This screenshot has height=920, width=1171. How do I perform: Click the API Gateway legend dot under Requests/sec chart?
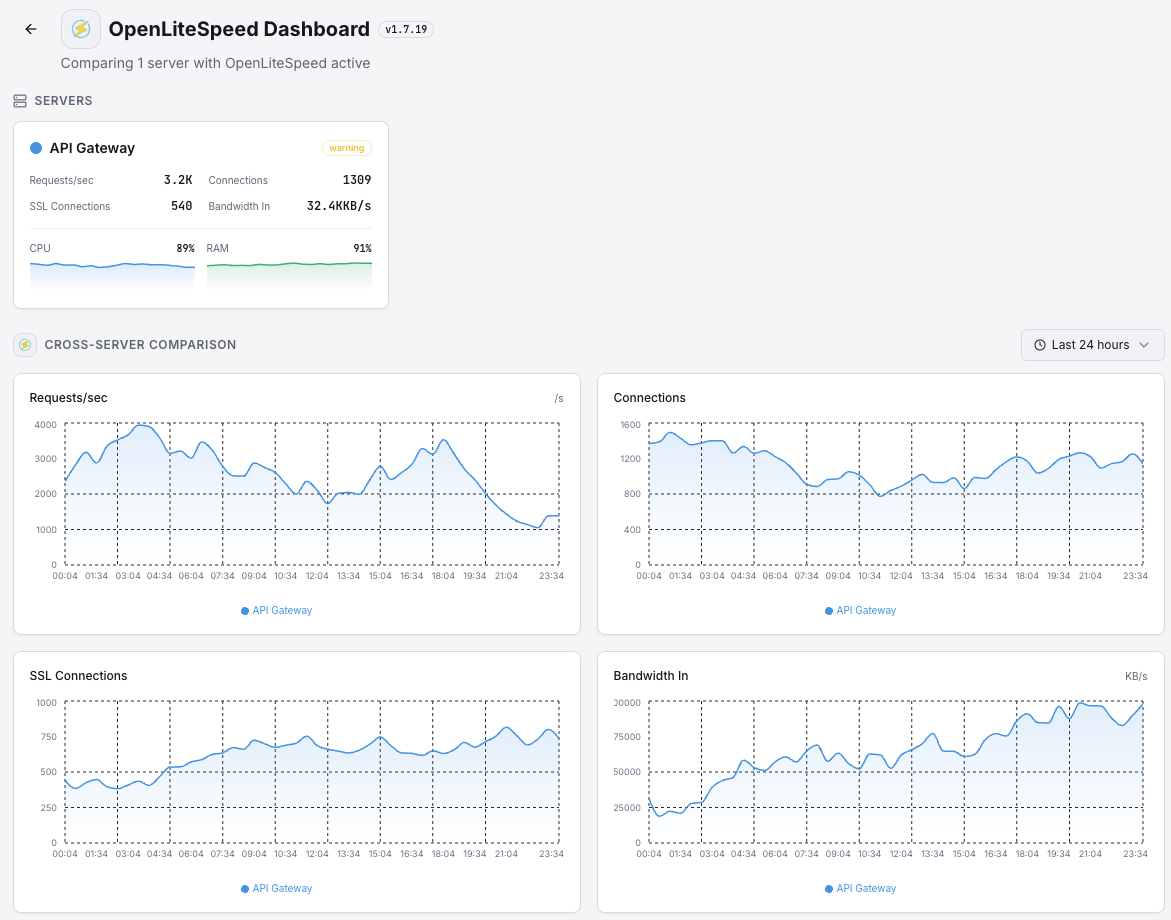click(x=245, y=610)
